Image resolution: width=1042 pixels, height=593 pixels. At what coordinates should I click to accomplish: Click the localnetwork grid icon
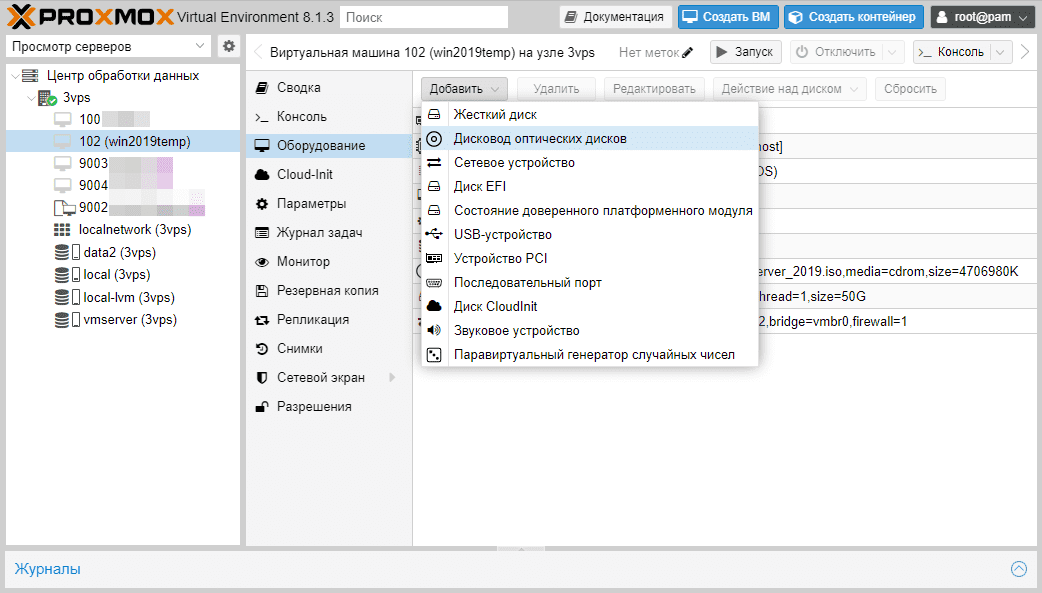(62, 230)
